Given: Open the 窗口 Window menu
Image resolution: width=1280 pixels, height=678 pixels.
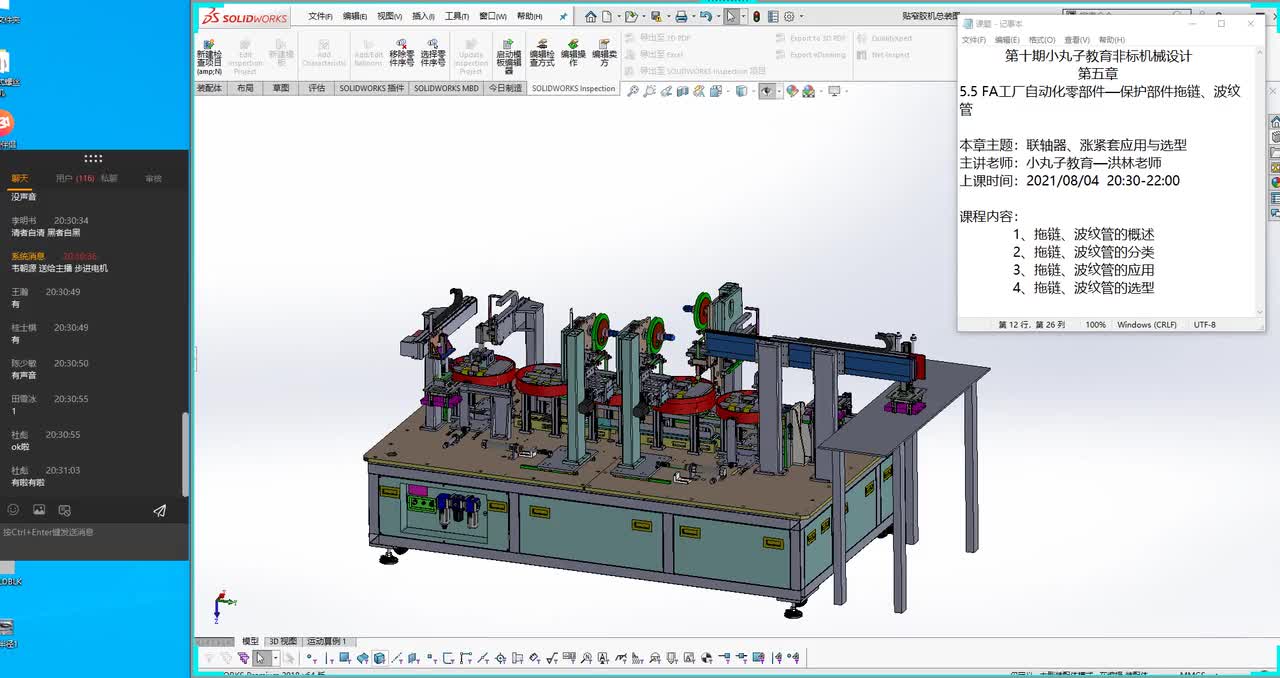Looking at the screenshot, I should click(x=493, y=17).
